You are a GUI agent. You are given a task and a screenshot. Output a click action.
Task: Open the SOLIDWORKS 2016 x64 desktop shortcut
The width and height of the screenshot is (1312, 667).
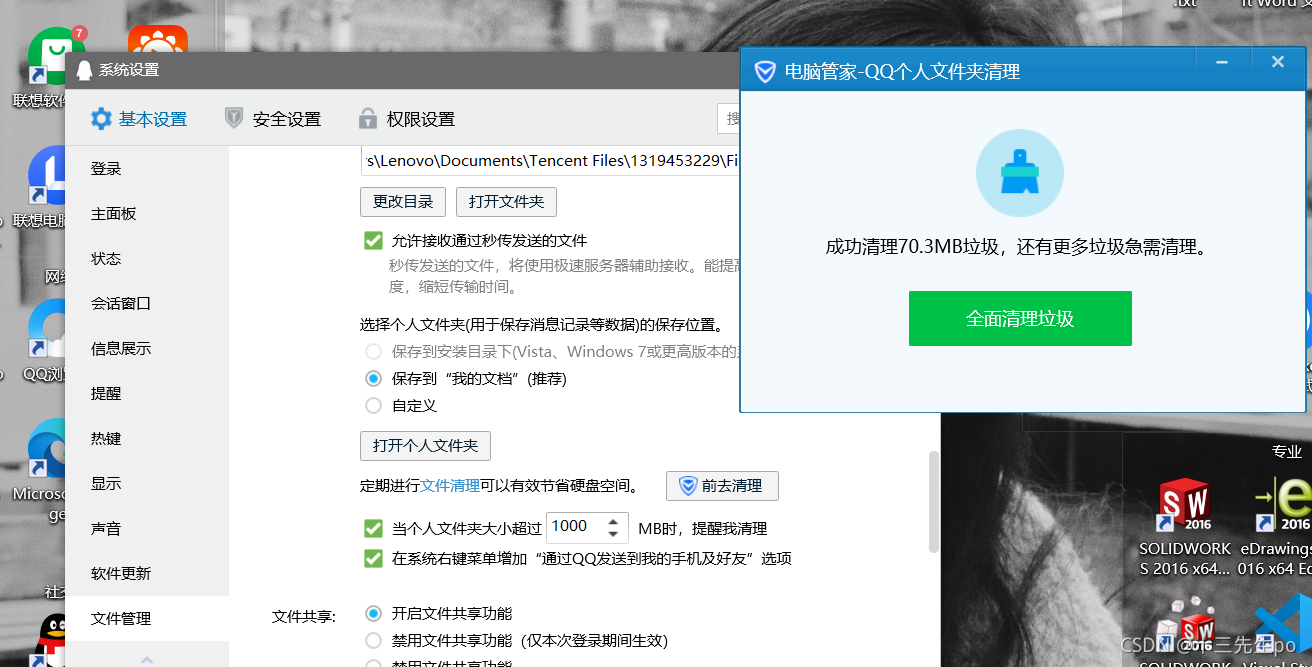[1183, 528]
